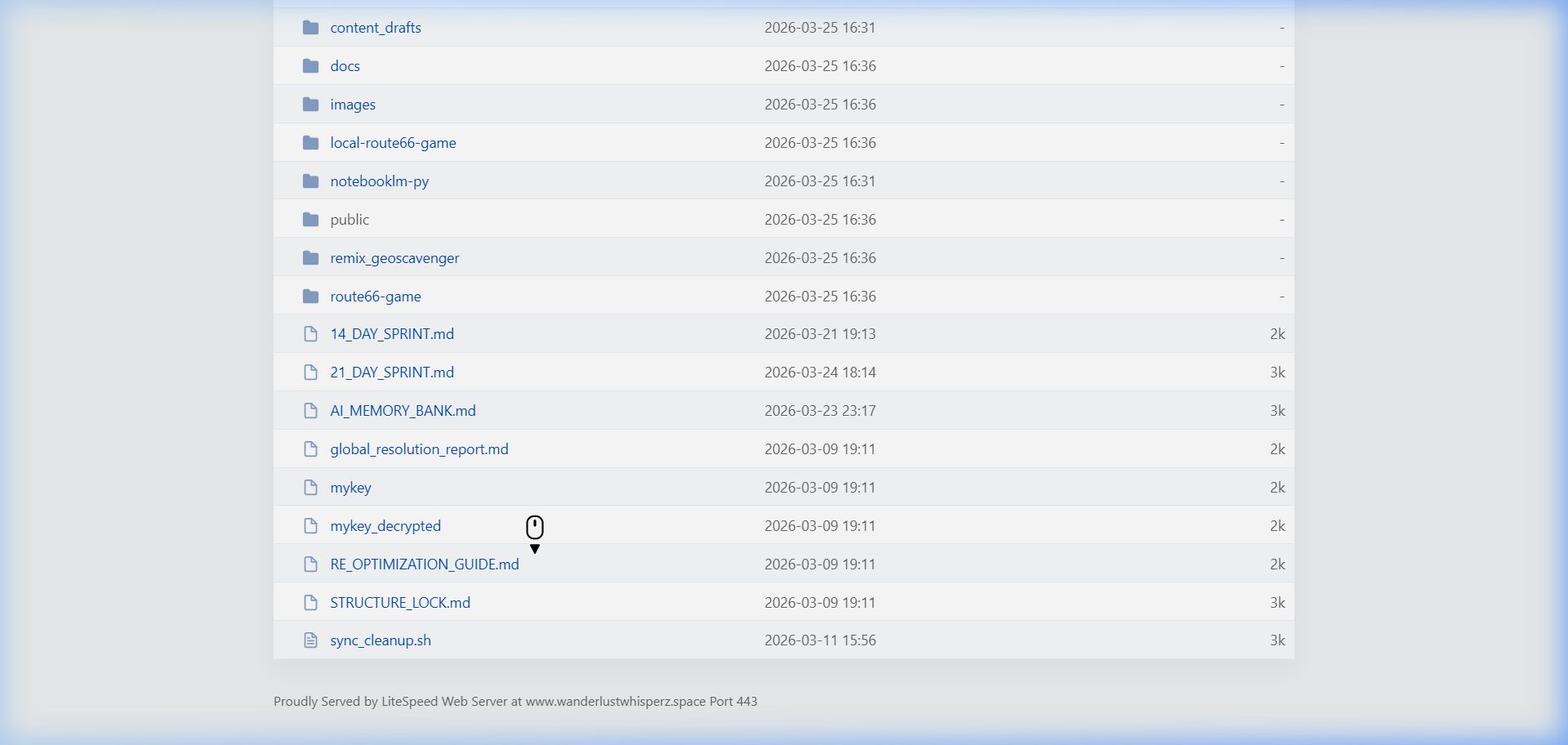
Task: Click file icon beside STRUCTURE_LOCK.md
Action: 310,603
